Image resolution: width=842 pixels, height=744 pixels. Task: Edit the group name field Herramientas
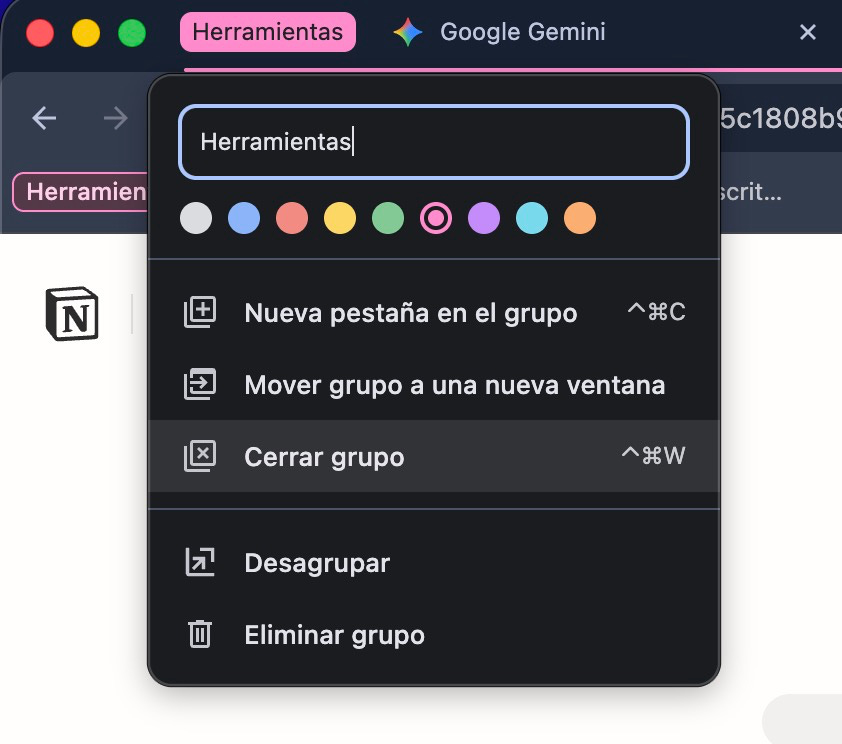point(434,142)
